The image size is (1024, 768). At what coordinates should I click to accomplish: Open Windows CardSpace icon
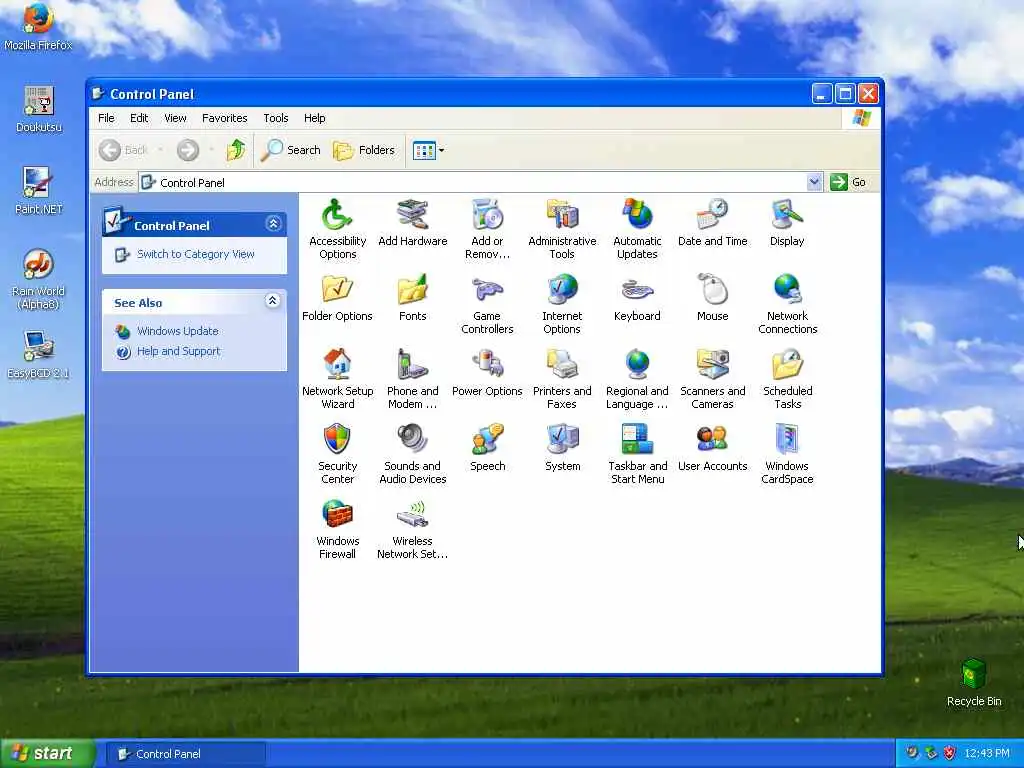tap(787, 454)
